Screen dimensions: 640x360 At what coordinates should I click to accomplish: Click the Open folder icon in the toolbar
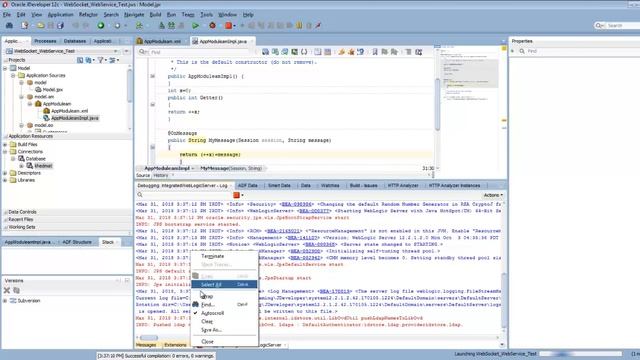(x=40, y=25)
